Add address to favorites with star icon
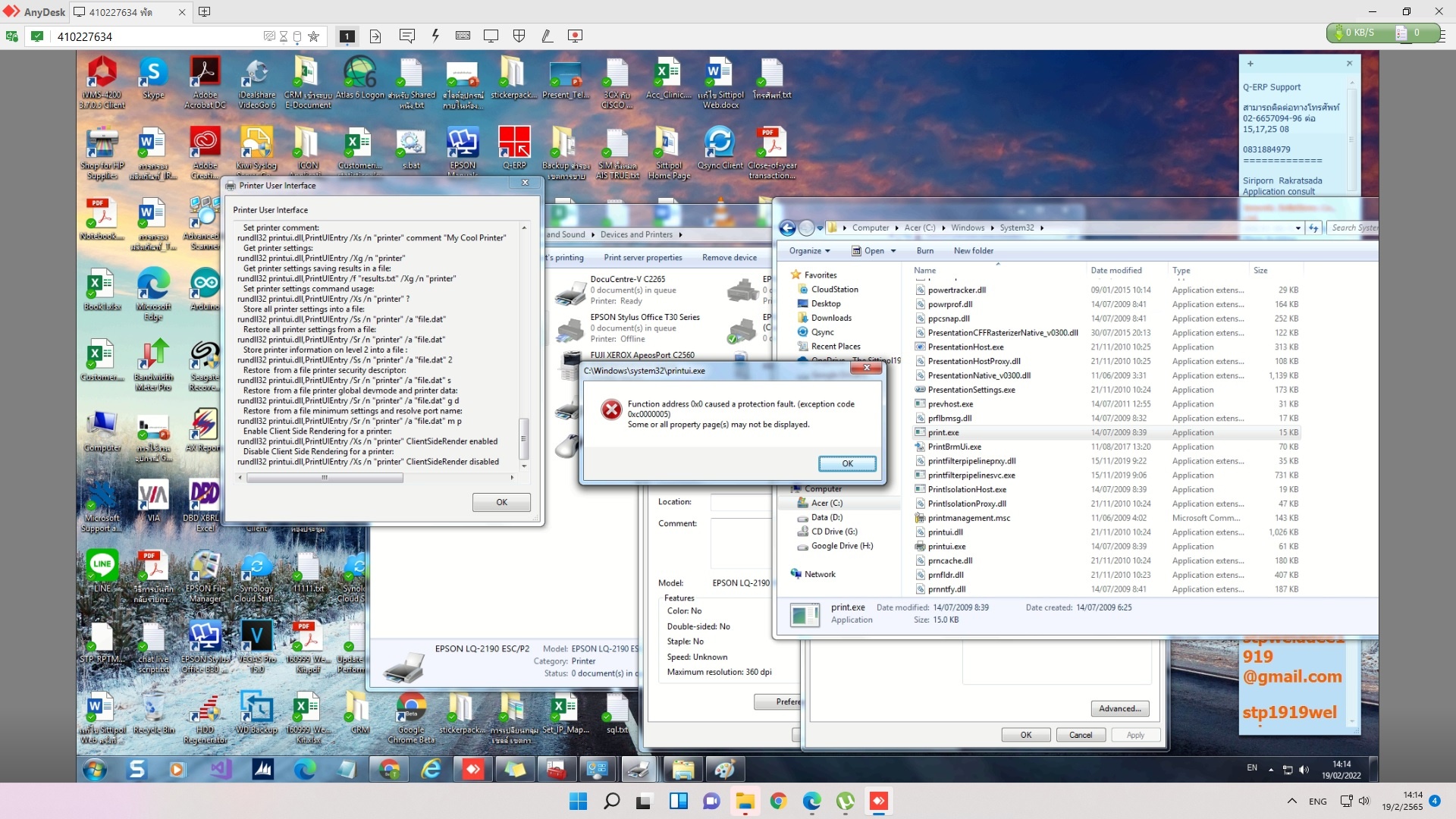 (313, 36)
